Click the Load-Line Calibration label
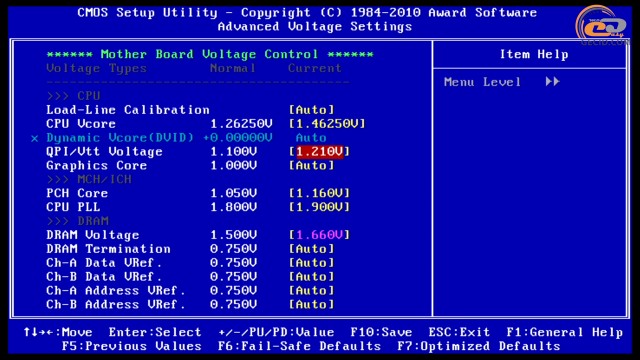This screenshot has width=640, height=360. pos(128,110)
